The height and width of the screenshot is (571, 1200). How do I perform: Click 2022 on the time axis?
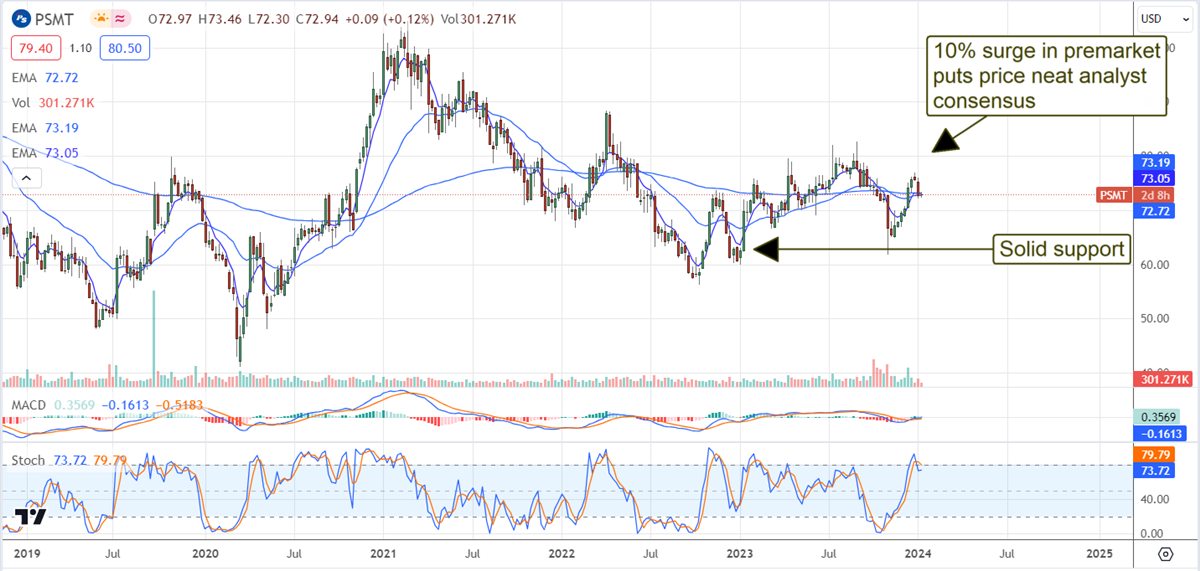[x=561, y=552]
